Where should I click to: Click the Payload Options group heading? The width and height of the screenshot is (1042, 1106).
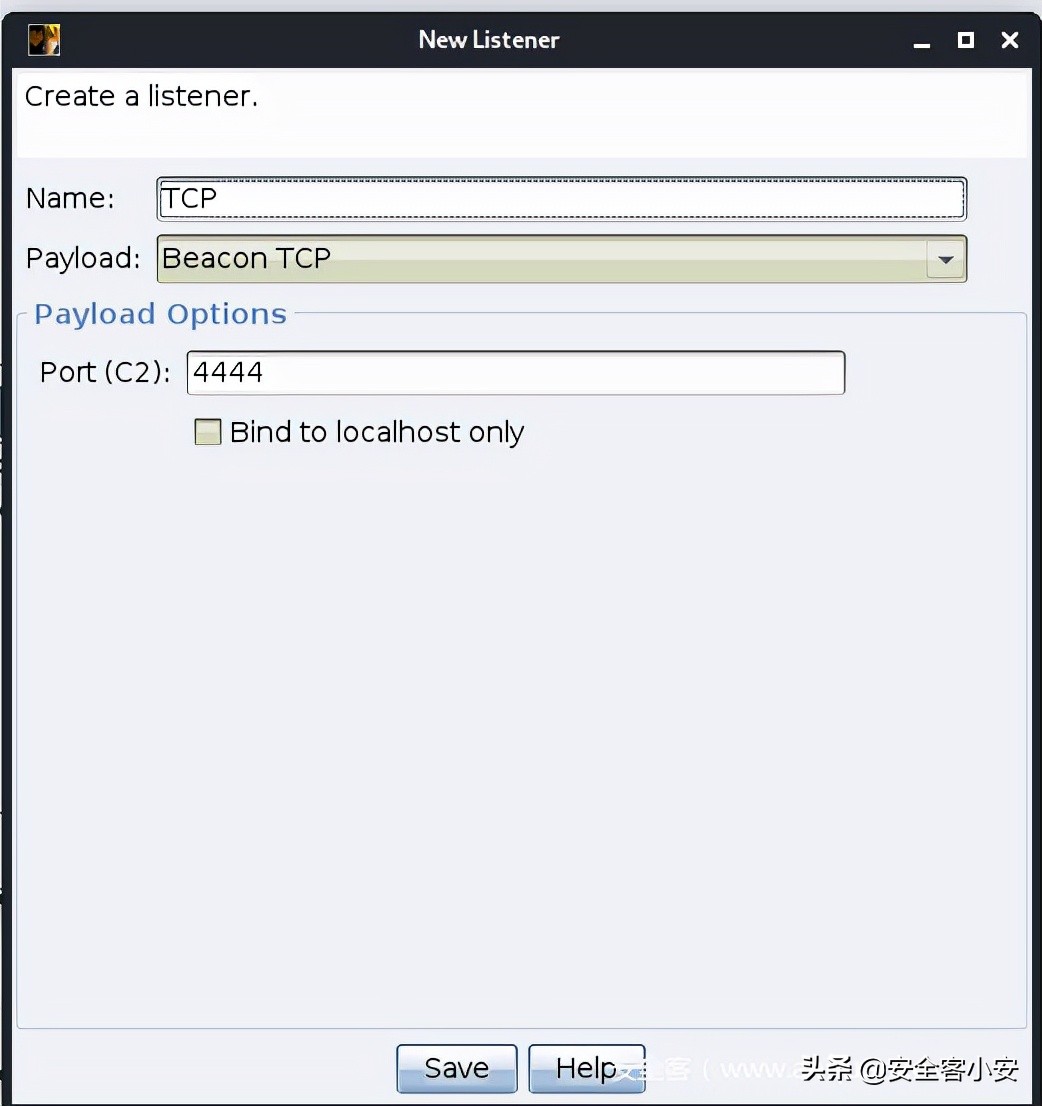pyautogui.click(x=160, y=314)
